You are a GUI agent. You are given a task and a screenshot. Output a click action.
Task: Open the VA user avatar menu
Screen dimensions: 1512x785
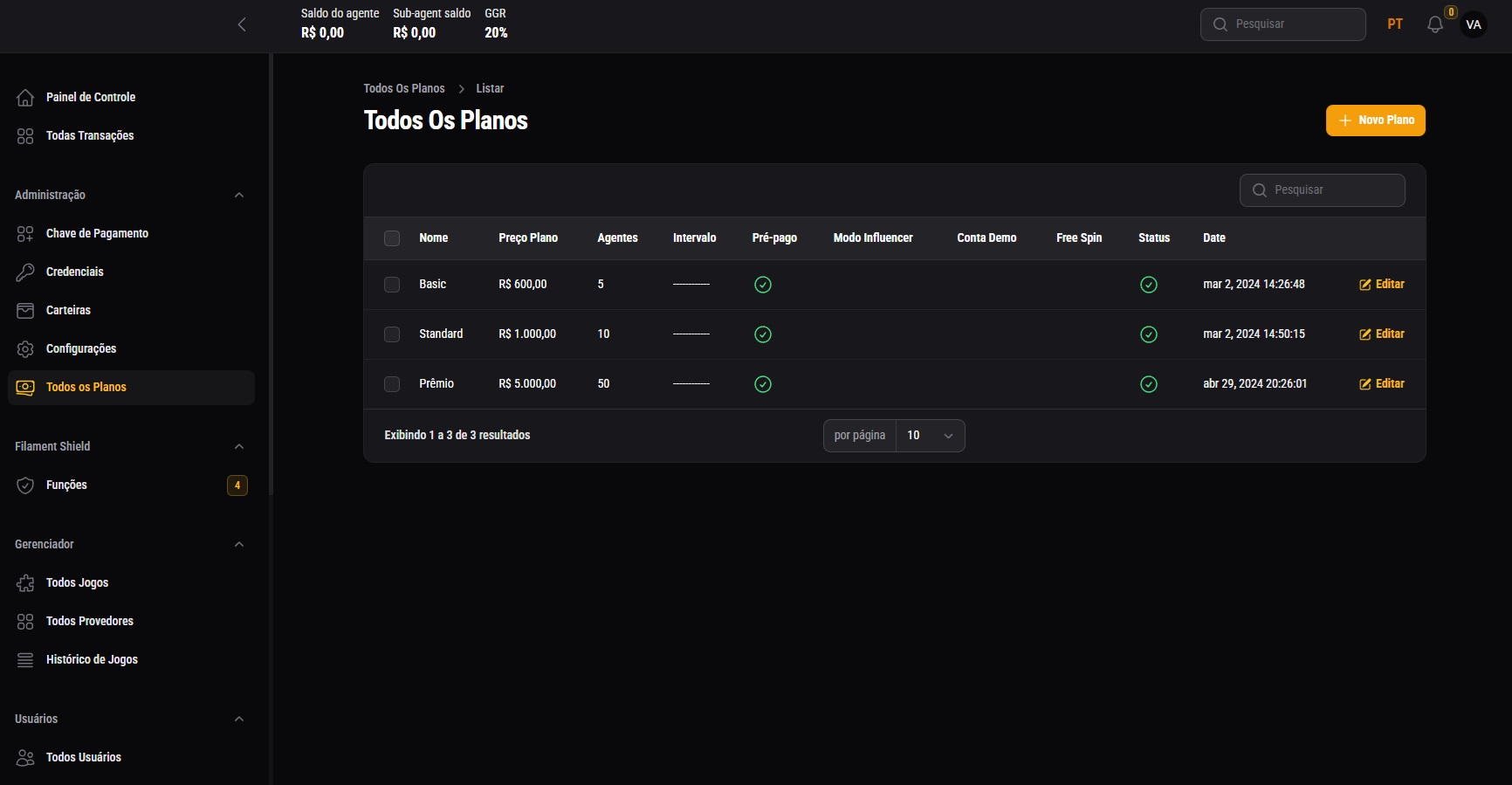(1474, 24)
